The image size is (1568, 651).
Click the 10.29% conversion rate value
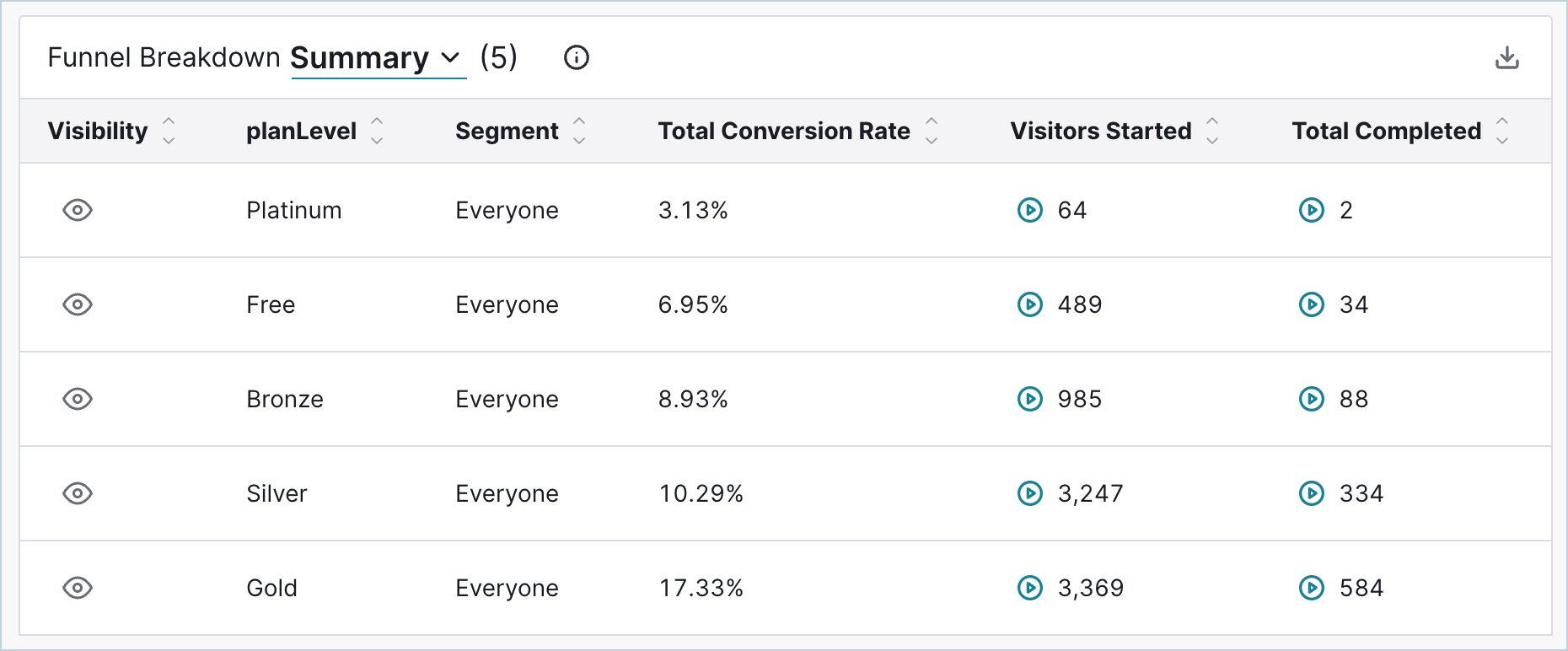click(701, 493)
